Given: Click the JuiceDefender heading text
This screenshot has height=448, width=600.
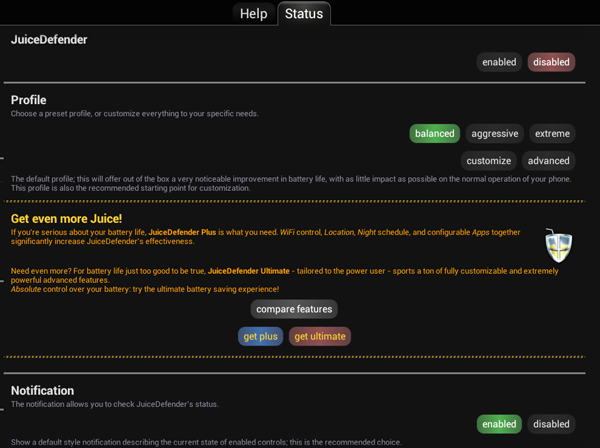Looking at the screenshot, I should coord(49,39).
